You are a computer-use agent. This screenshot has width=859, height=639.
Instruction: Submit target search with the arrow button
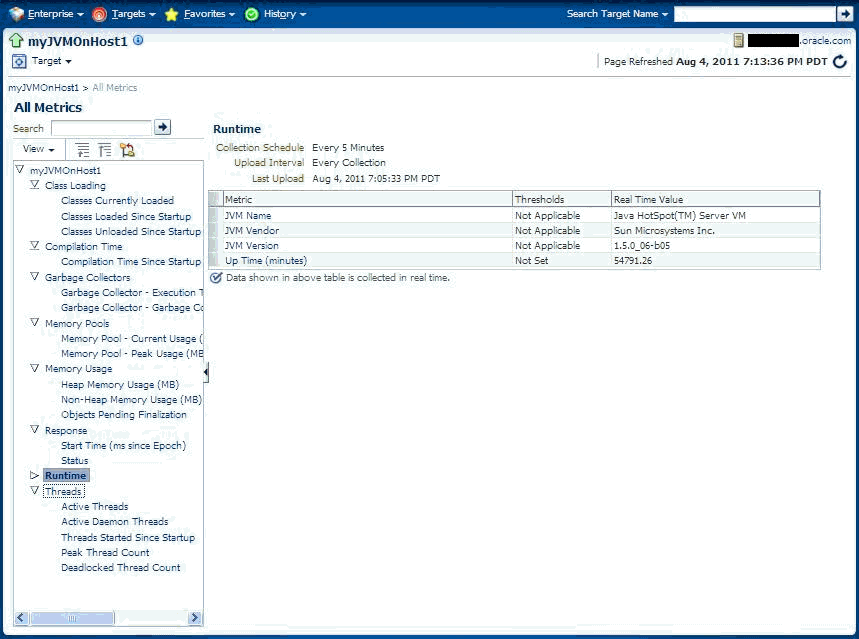[x=844, y=14]
